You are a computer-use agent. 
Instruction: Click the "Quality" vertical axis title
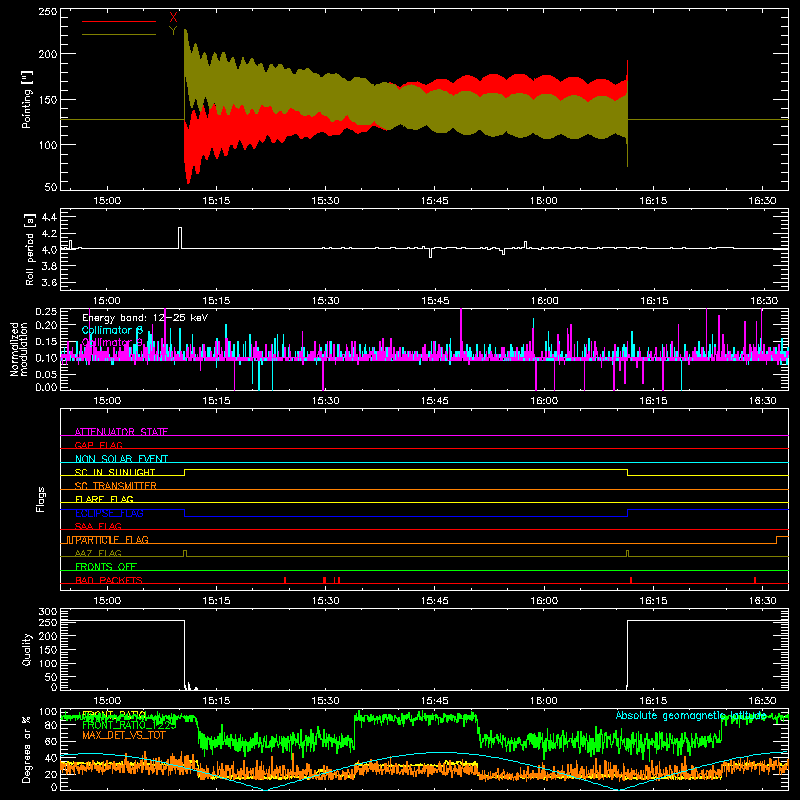(27, 649)
